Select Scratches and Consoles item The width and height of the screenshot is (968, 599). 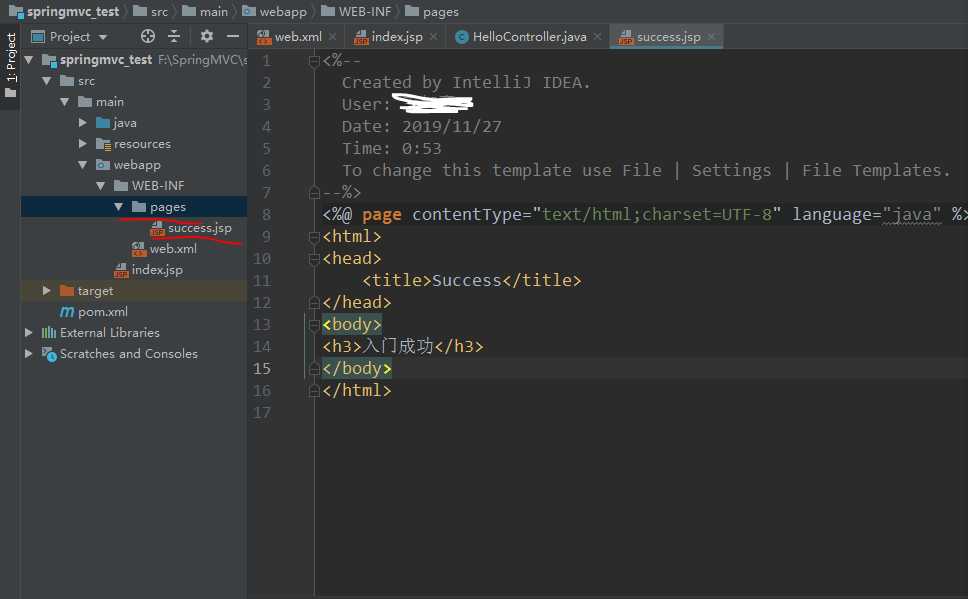pos(120,354)
